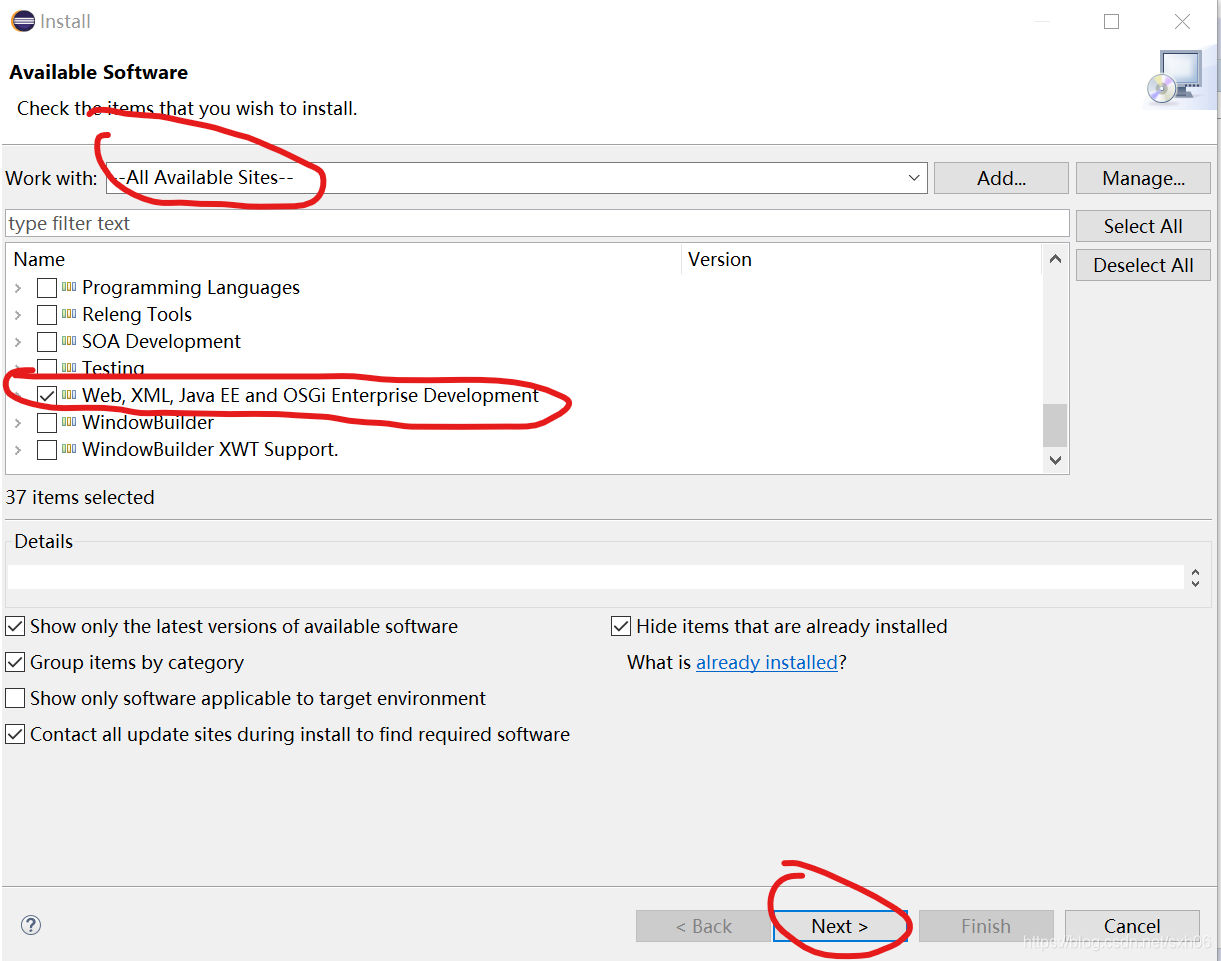Open the help question mark icon

31,925
